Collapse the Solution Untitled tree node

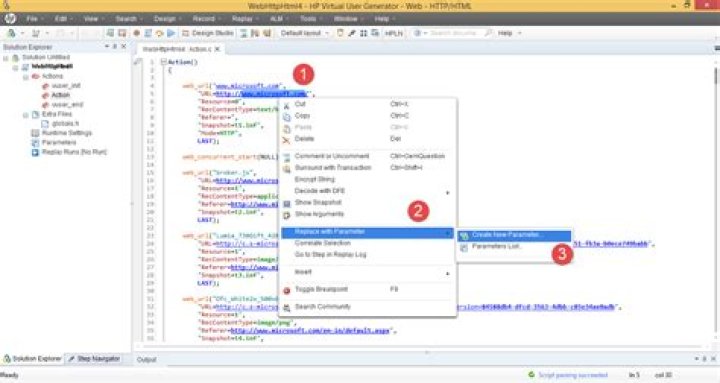6,58
